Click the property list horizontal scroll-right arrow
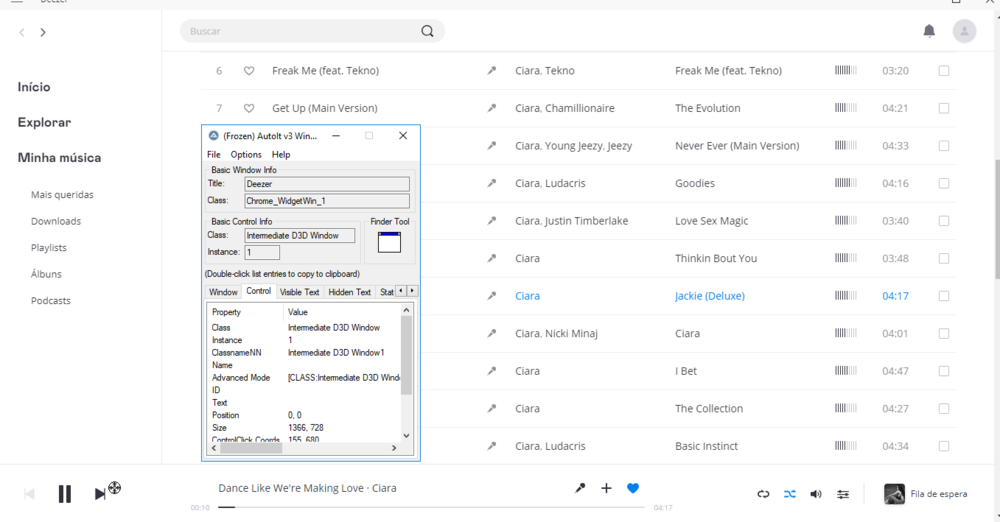 pyautogui.click(x=394, y=448)
